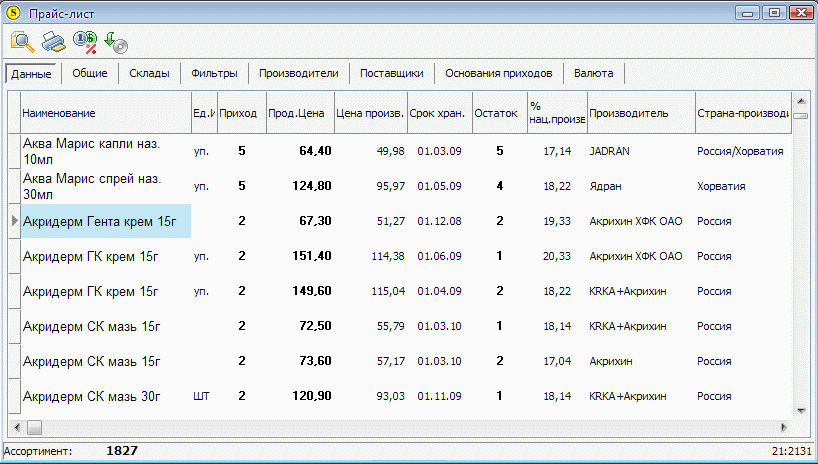Maximize the Прайс-лист window
Screen dimensions: 818x464
(774, 13)
